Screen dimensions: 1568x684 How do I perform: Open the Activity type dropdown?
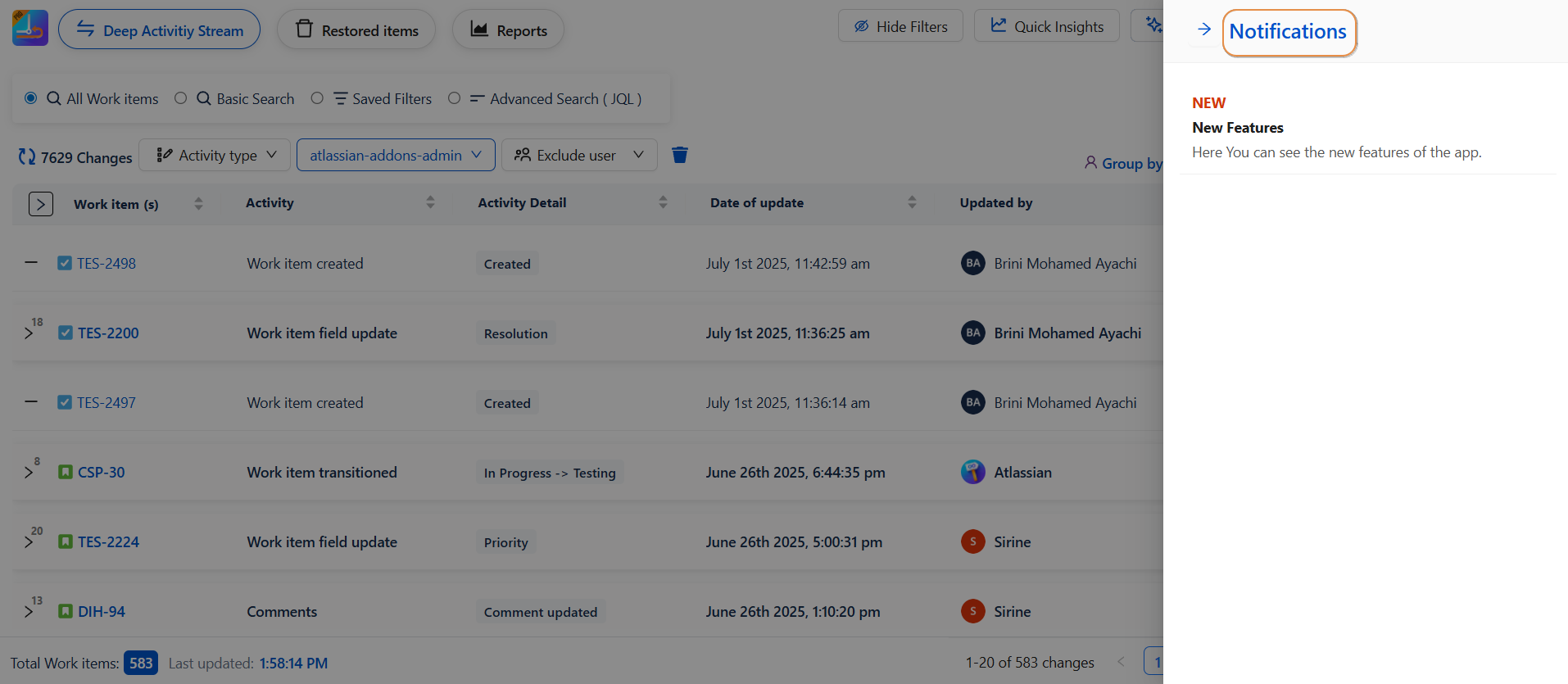coord(215,155)
